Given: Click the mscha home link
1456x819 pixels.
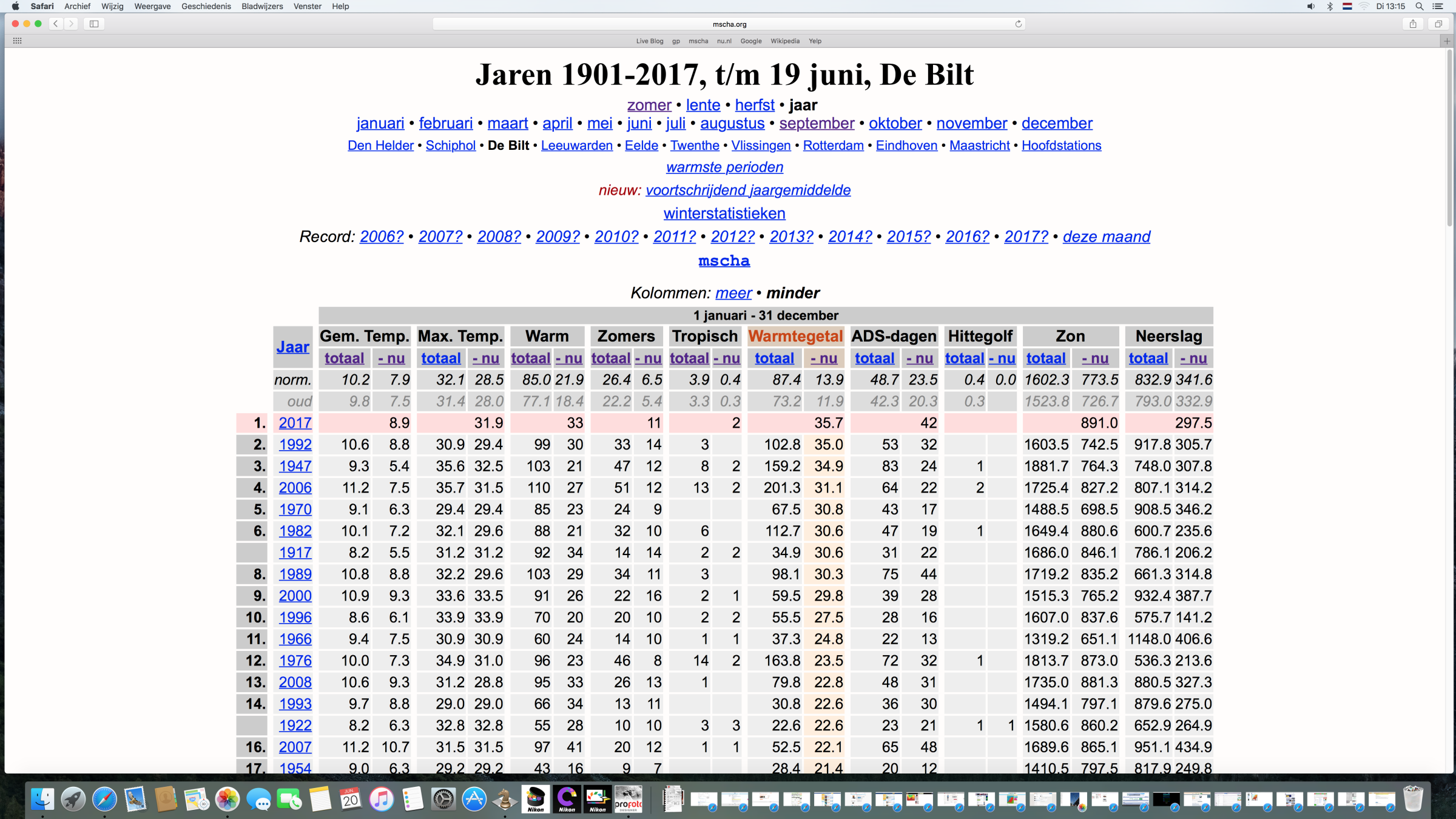Looking at the screenshot, I should [724, 260].
